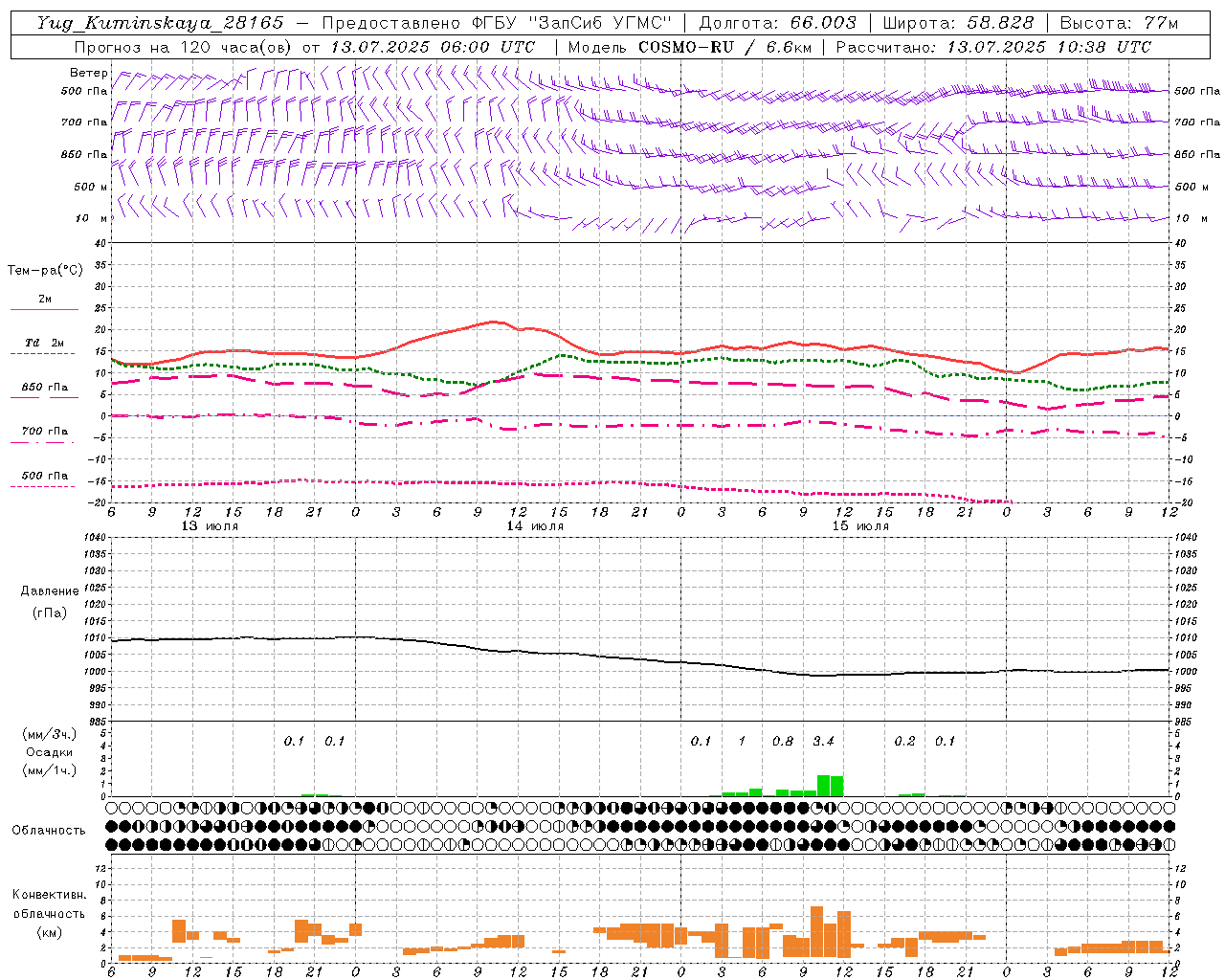The height and width of the screenshot is (980, 1225).
Task: Select the "Долгота: 66.003" header value
Action: pos(778,23)
